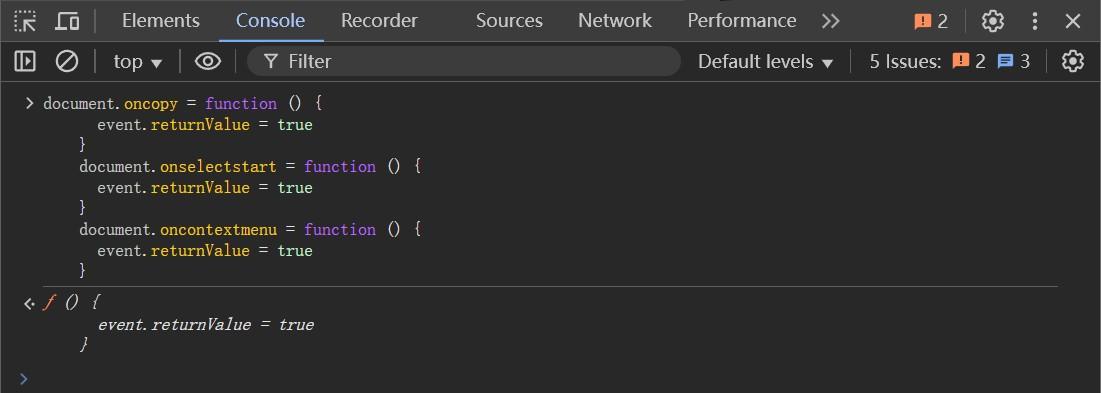
Task: Click the orange warning issues counter next to 5 Issues
Action: click(x=969, y=62)
